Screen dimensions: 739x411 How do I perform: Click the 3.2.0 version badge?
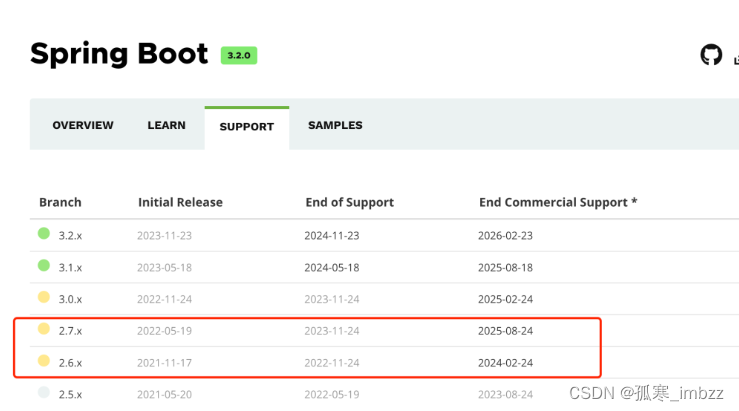point(239,55)
